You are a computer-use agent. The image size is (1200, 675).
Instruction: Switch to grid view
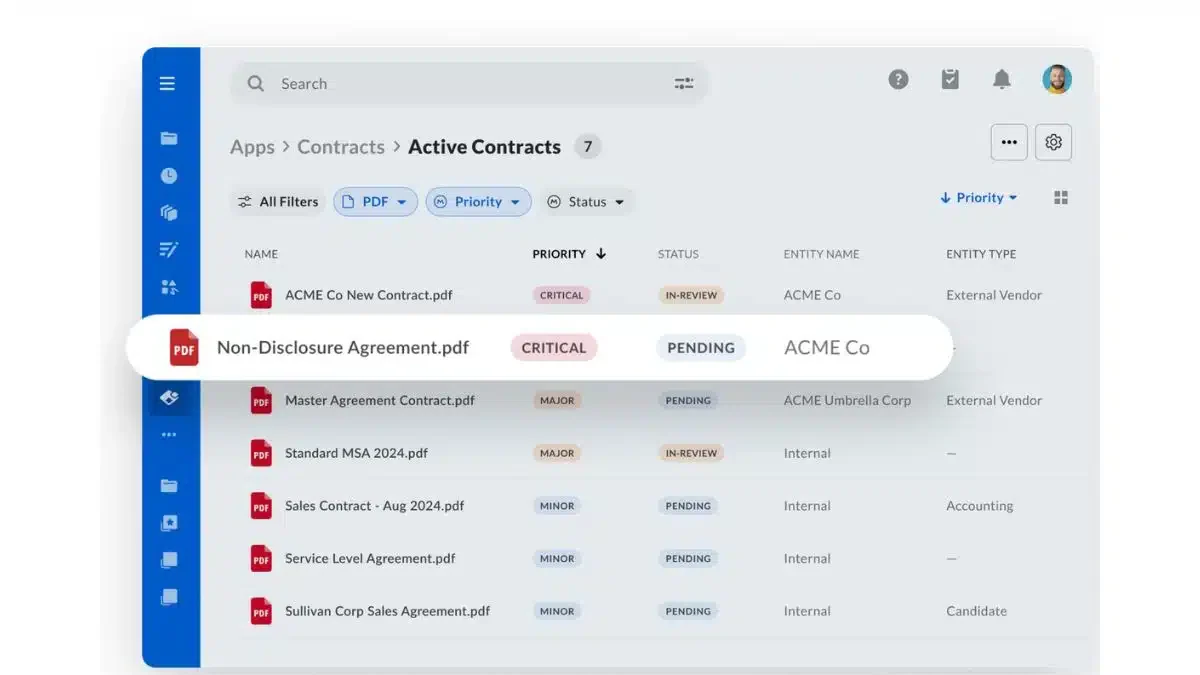point(1061,198)
